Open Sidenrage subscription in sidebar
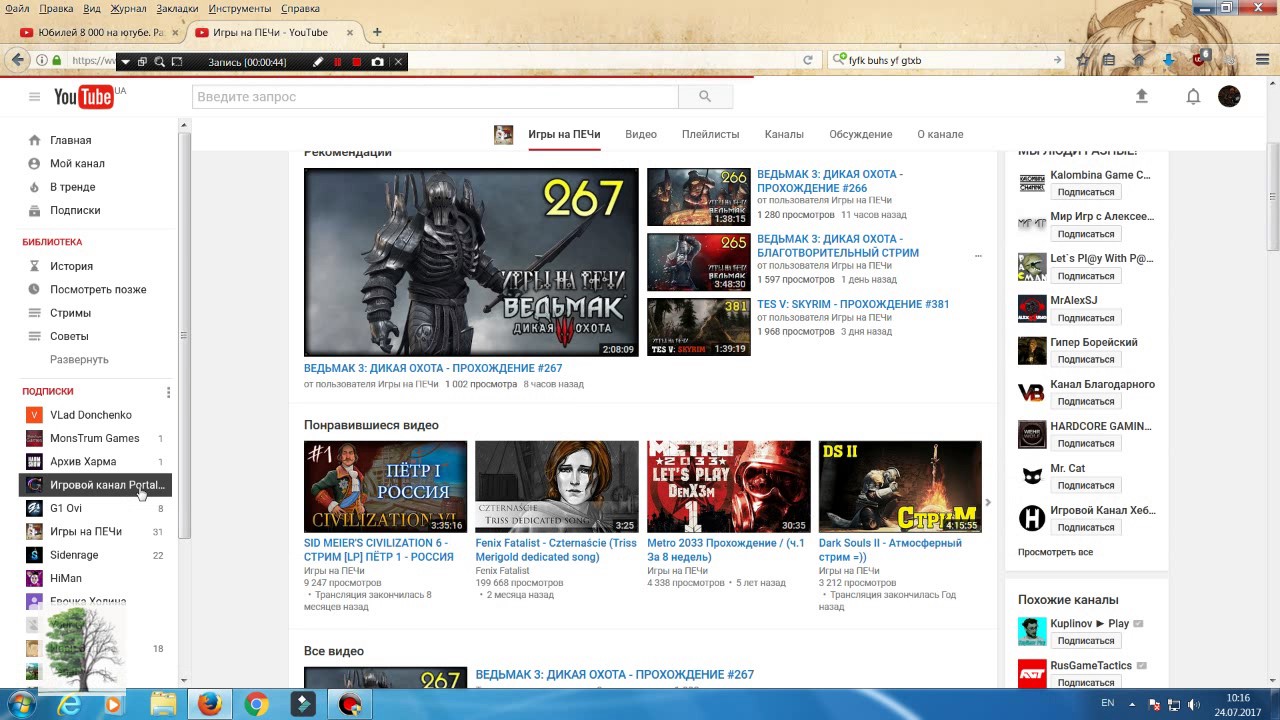1280x720 pixels. [x=97, y=555]
